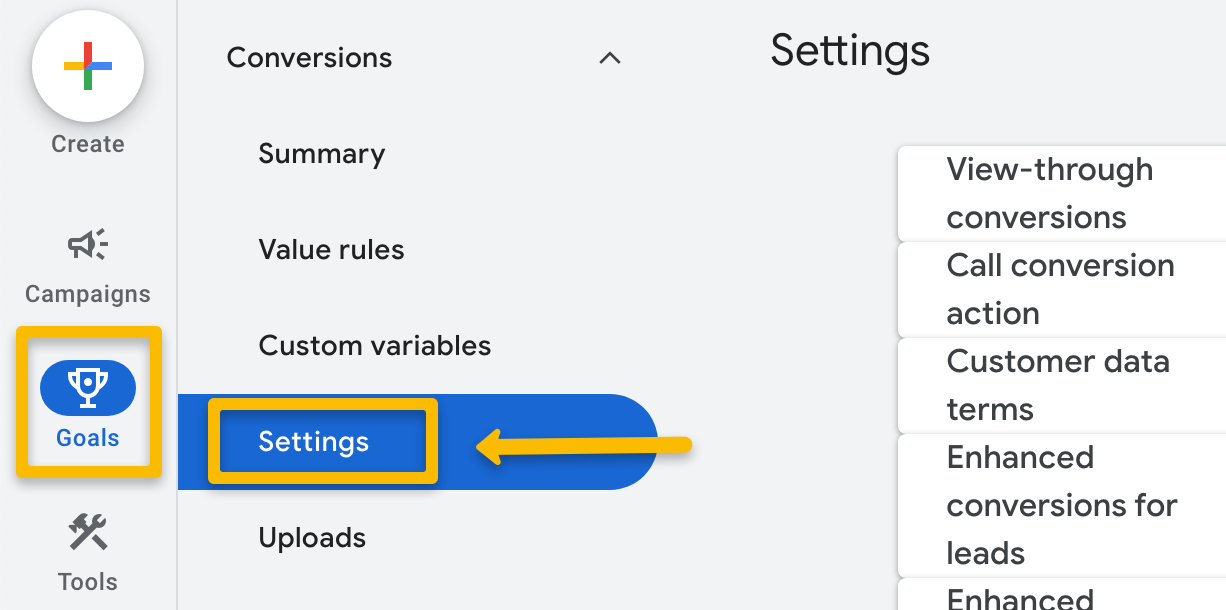The width and height of the screenshot is (1226, 610).
Task: Expand Enhanced conversions for leads panel
Action: coord(1062,505)
